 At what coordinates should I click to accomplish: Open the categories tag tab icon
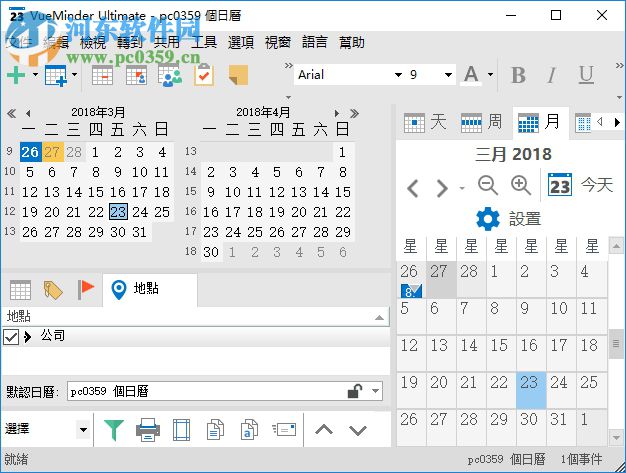pyautogui.click(x=53, y=290)
